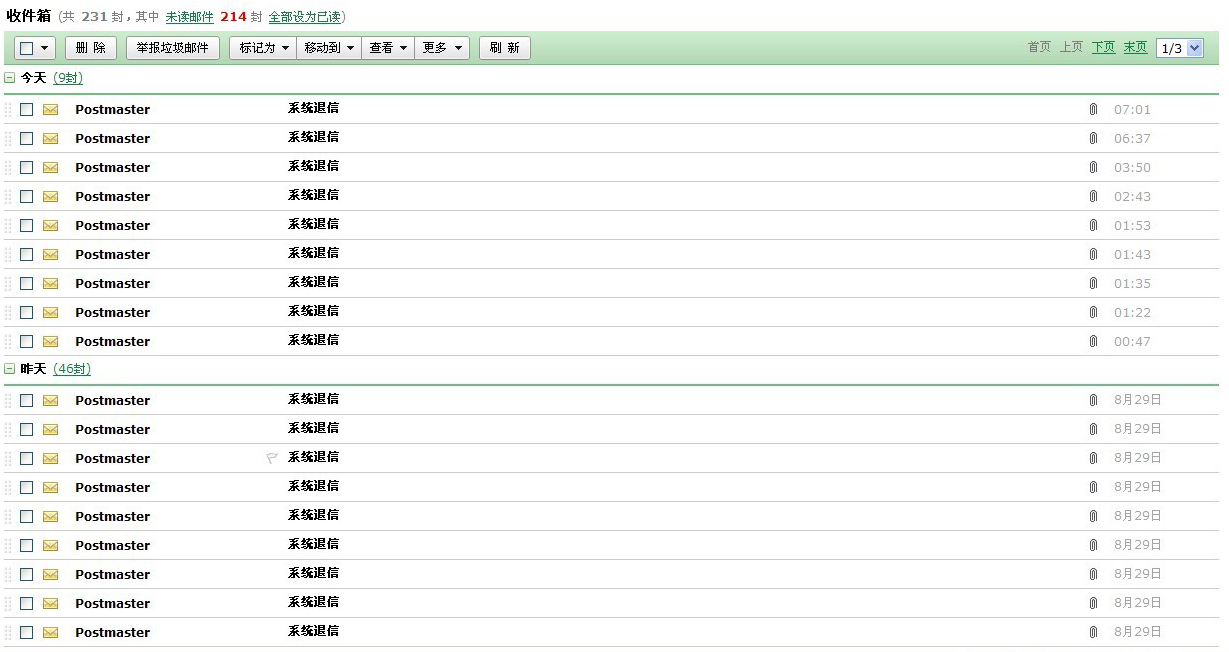
Task: Open the 移动到 dropdown
Action: tap(330, 48)
